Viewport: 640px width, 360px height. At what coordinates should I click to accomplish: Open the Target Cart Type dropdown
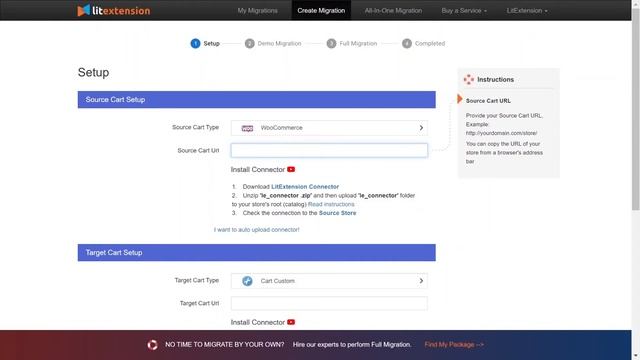(x=329, y=281)
